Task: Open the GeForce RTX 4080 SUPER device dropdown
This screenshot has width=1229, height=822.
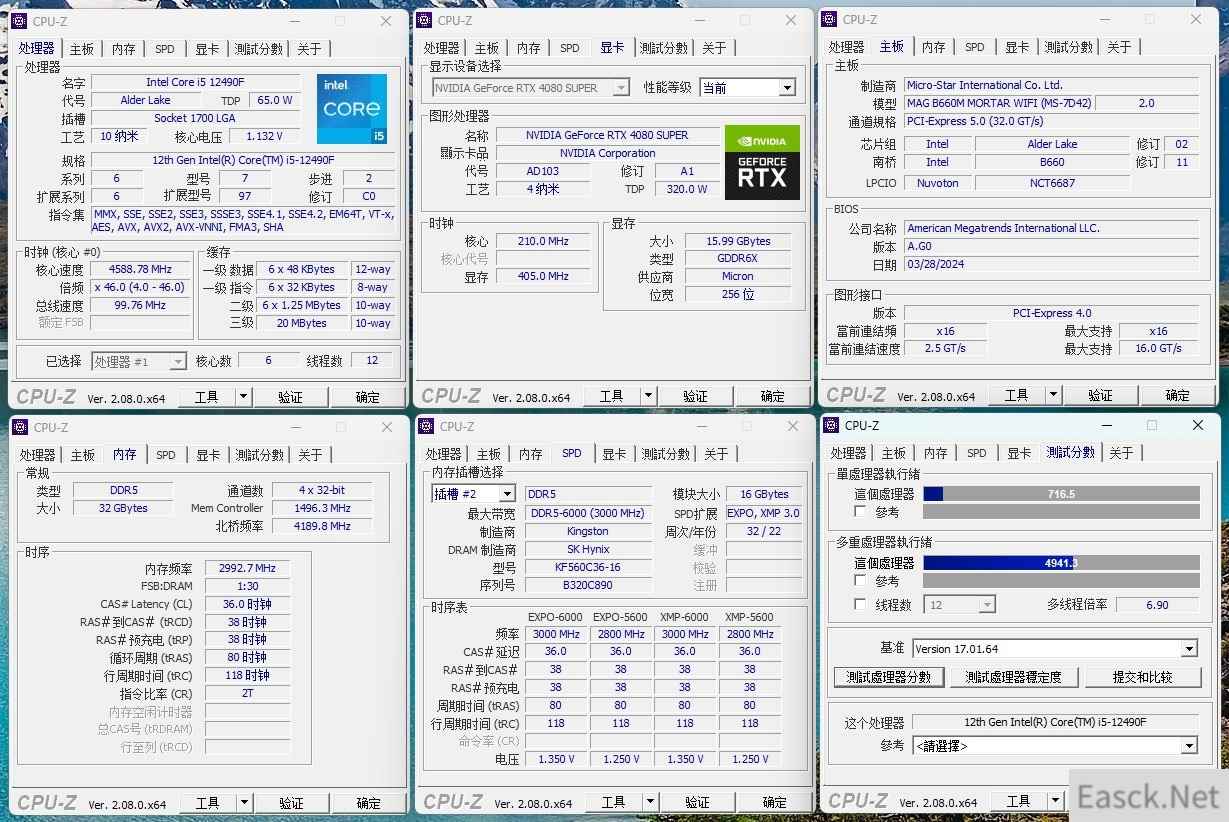Action: [530, 88]
